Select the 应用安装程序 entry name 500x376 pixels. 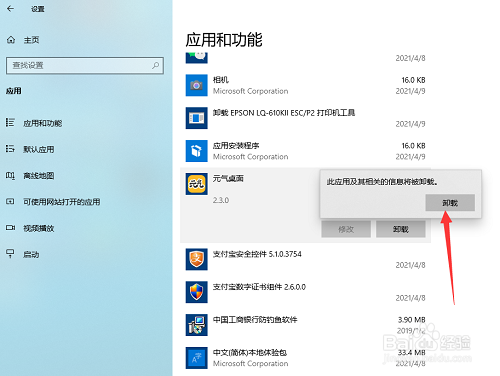[x=236, y=146]
